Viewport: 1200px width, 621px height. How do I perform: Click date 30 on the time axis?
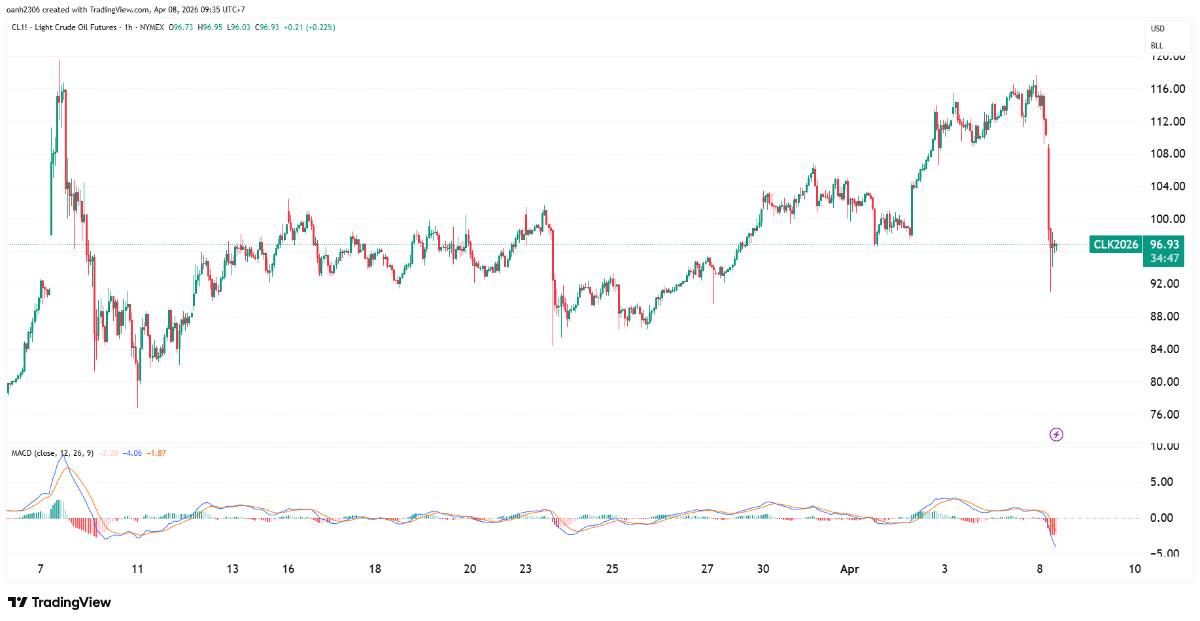(763, 569)
